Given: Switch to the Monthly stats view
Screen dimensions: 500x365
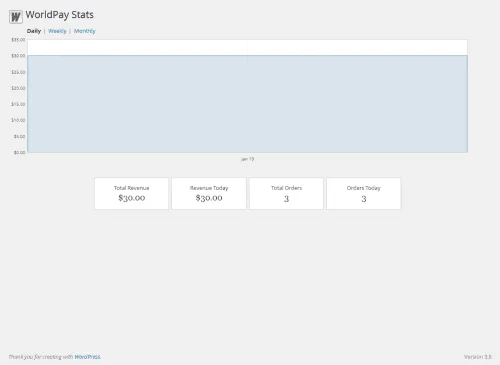Looking at the screenshot, I should point(85,31).
